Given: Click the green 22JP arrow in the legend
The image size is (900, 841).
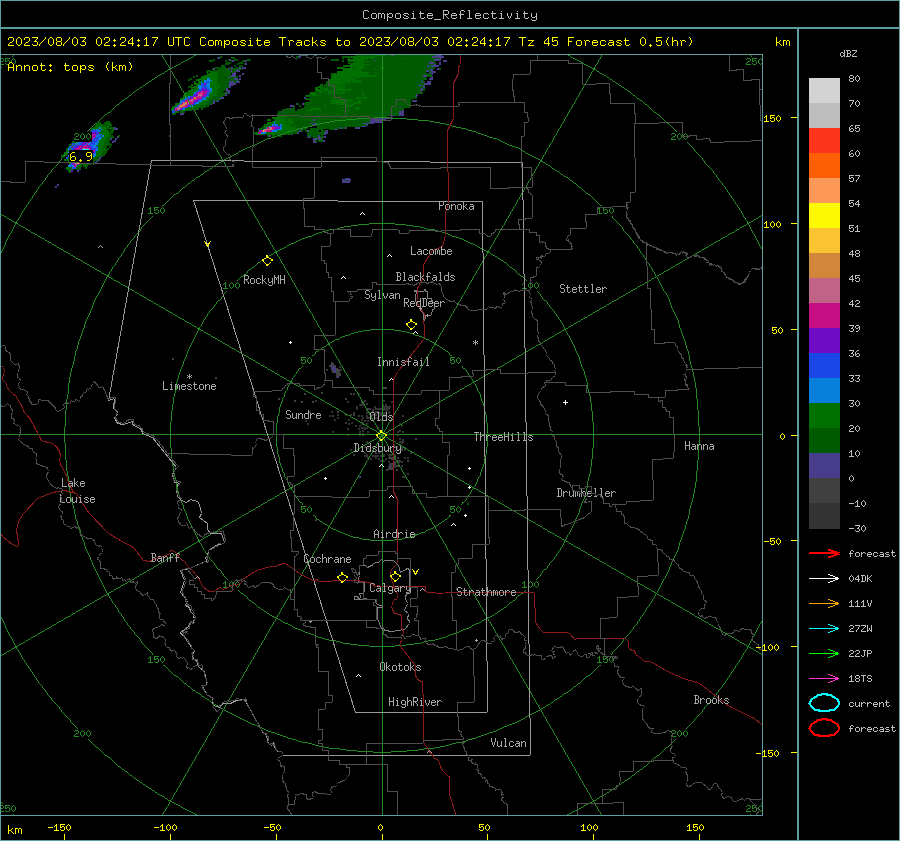Looking at the screenshot, I should tap(824, 653).
